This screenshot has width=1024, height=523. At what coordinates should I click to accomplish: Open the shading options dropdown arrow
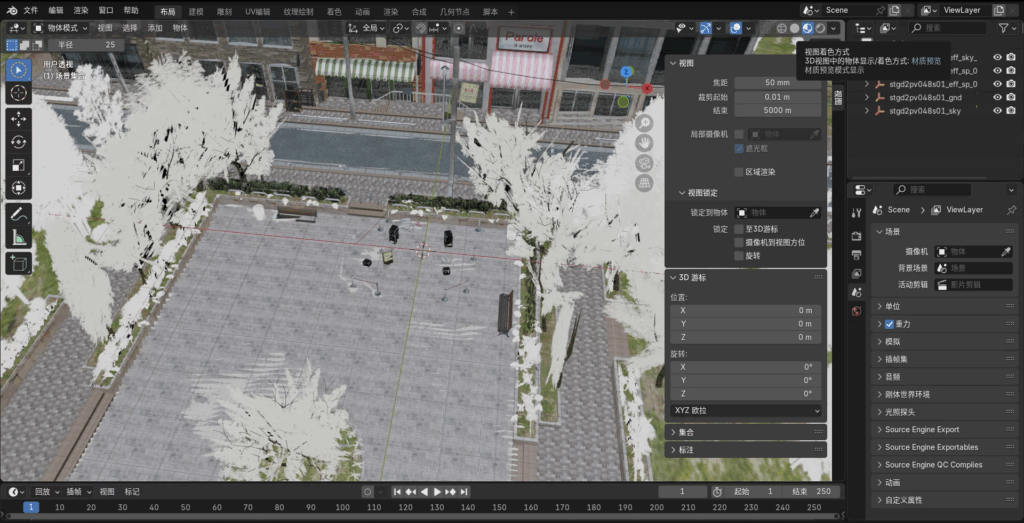tap(835, 28)
